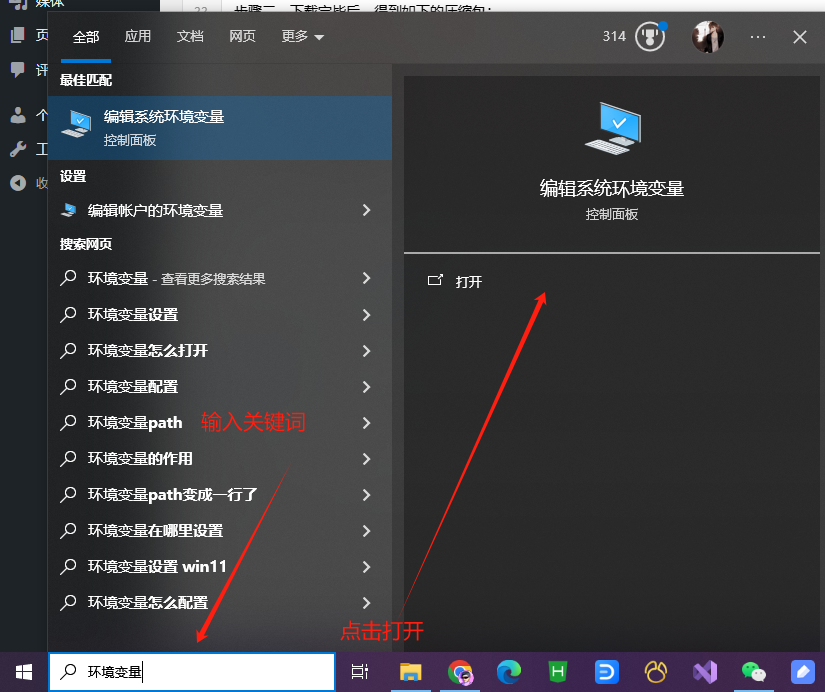The width and height of the screenshot is (825, 692).
Task: Click the rewards trophy medal icon
Action: [x=650, y=36]
